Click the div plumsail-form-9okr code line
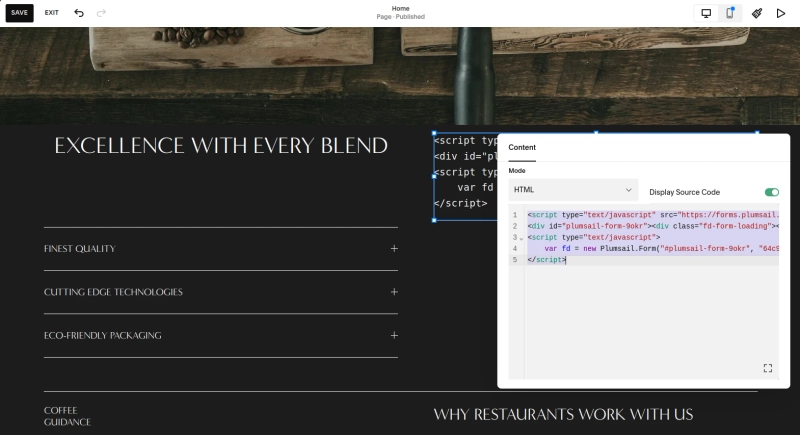This screenshot has width=800, height=435. point(653,226)
